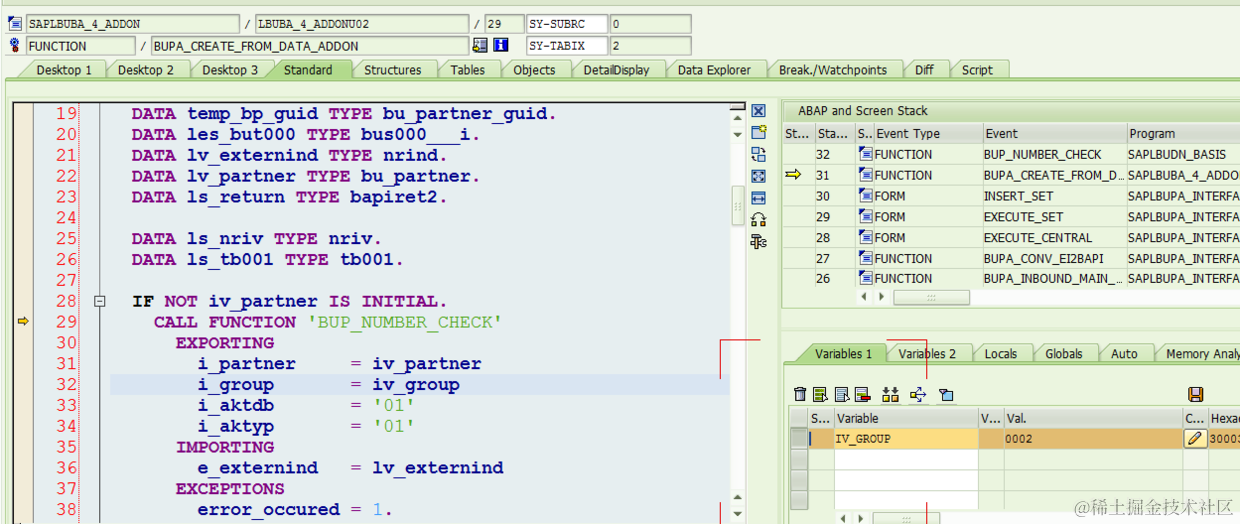
Task: Click the blue info icon beside BUPA_CREATE_FROM_DATA_ADDON
Action: pyautogui.click(x=501, y=45)
